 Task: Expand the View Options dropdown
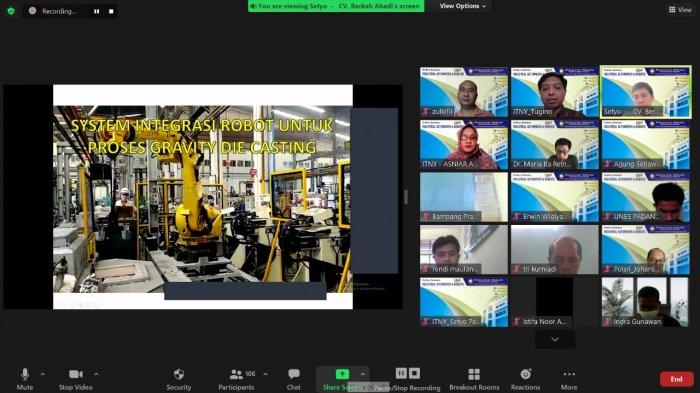click(x=462, y=6)
